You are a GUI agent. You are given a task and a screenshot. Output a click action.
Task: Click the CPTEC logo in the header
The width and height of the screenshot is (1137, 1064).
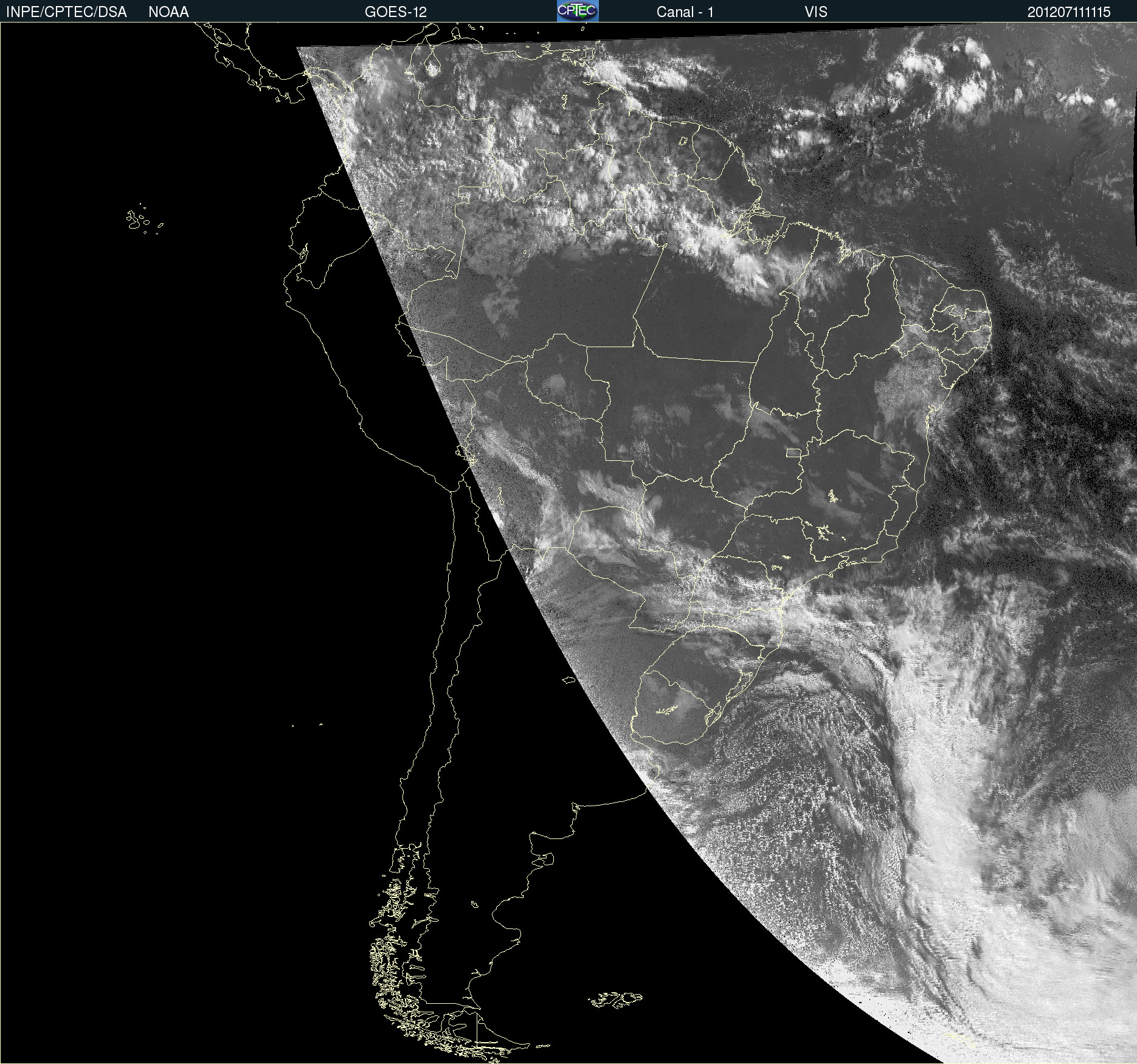tap(578, 11)
